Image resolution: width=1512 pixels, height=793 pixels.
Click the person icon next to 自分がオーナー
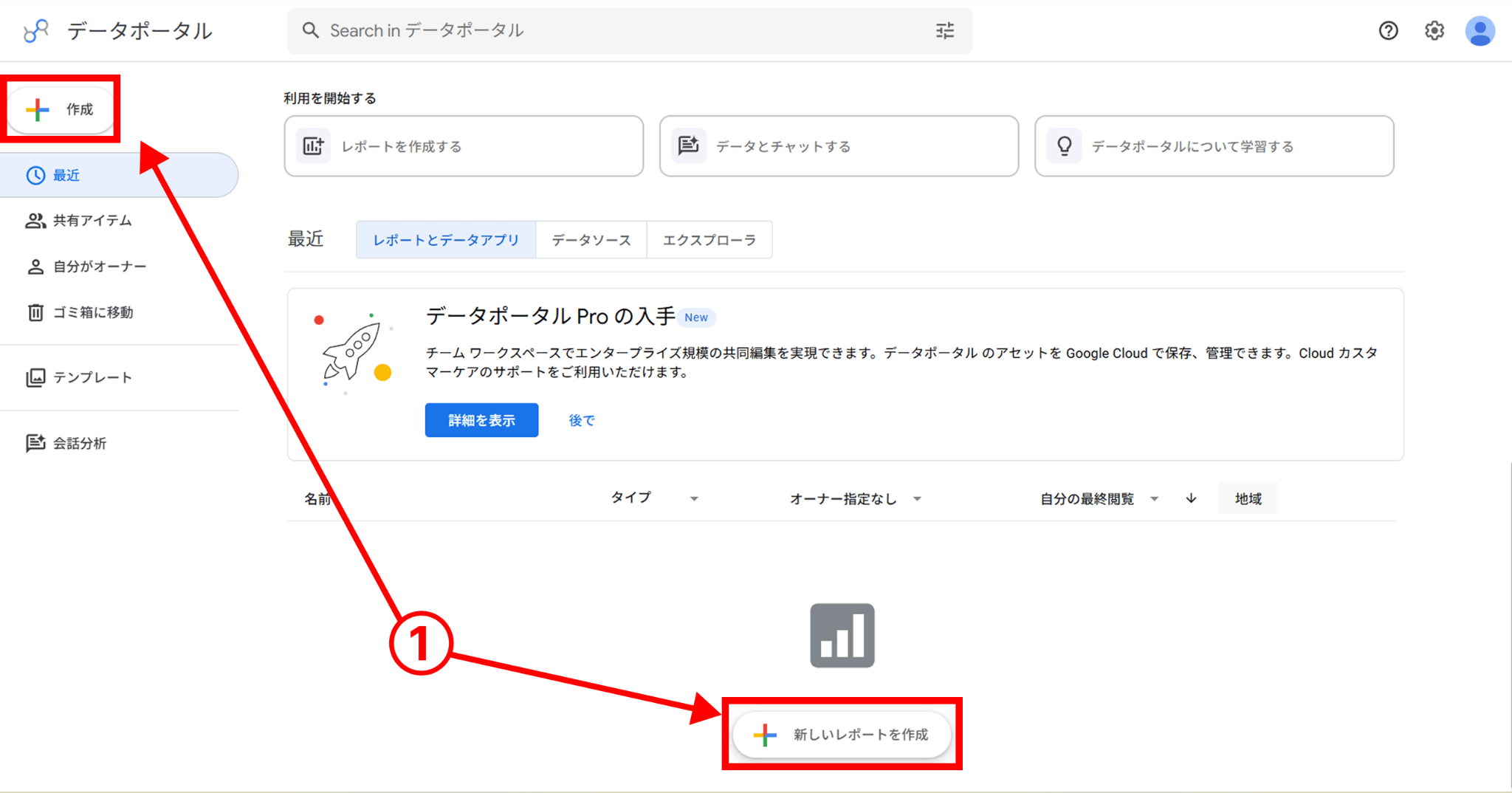(x=35, y=267)
